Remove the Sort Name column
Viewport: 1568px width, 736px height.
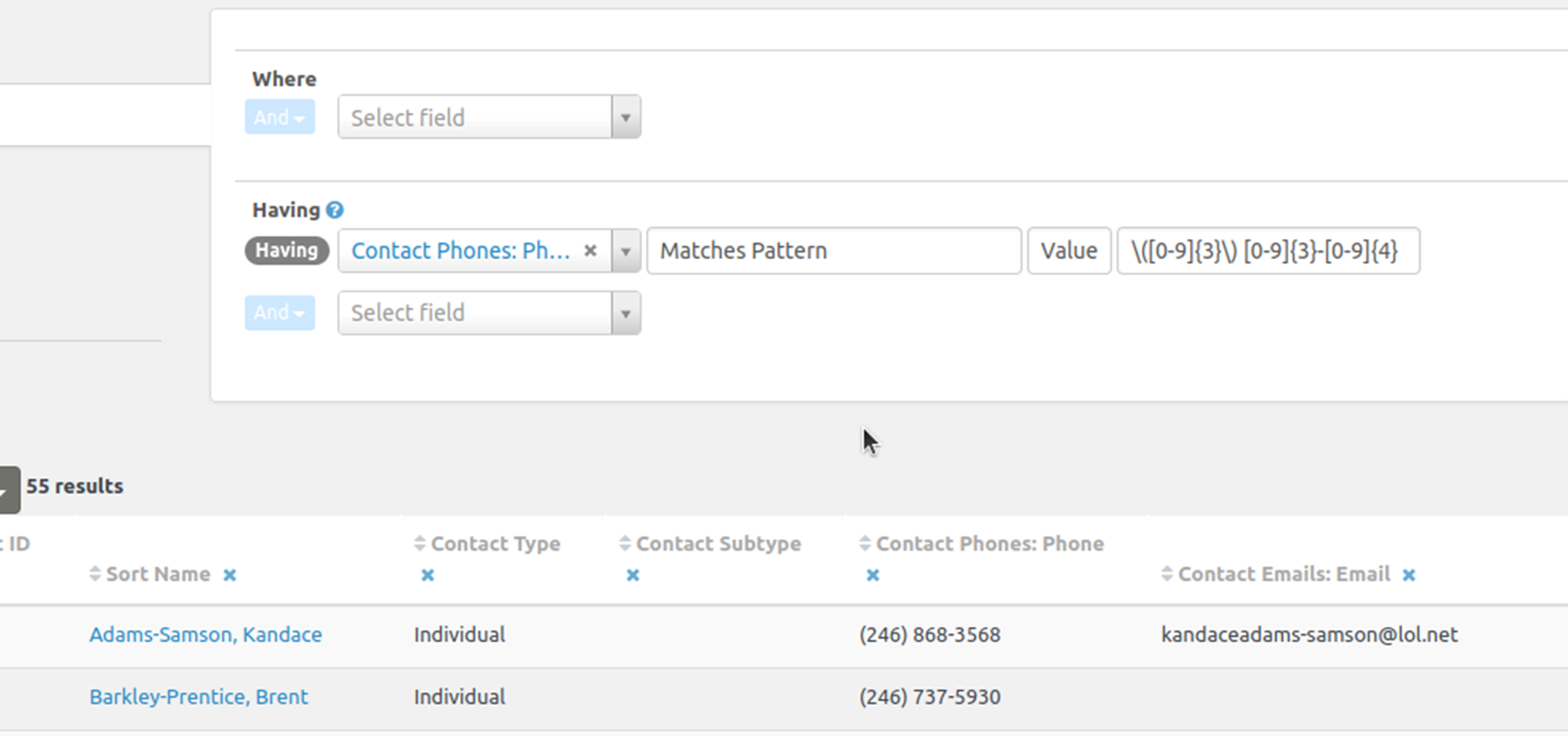(230, 575)
